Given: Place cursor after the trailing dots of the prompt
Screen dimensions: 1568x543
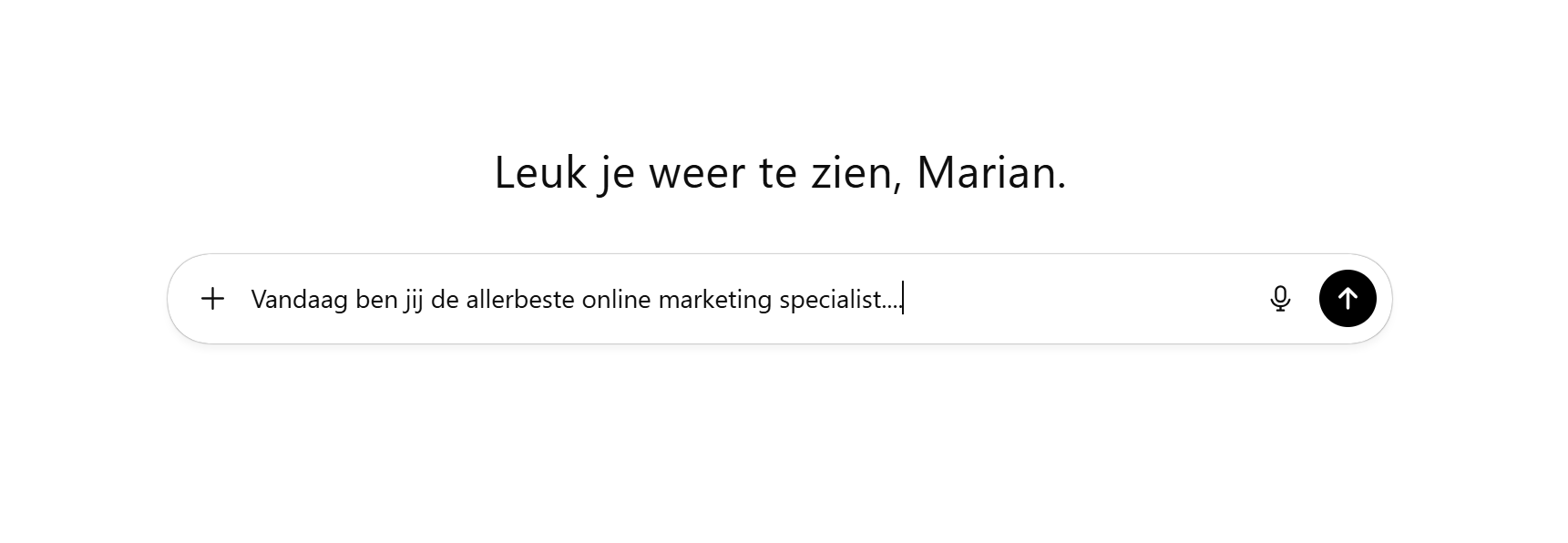Looking at the screenshot, I should 902,300.
